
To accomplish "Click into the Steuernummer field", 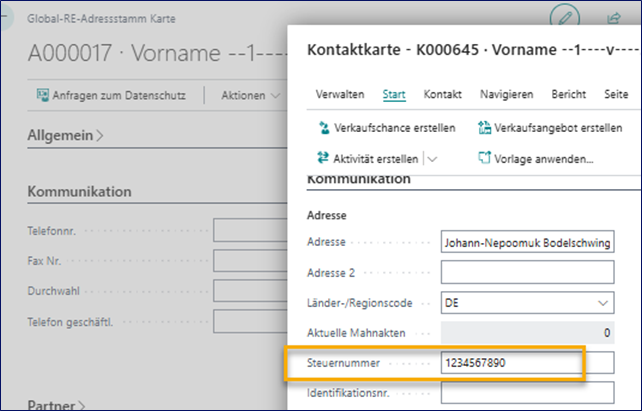I will point(527,363).
